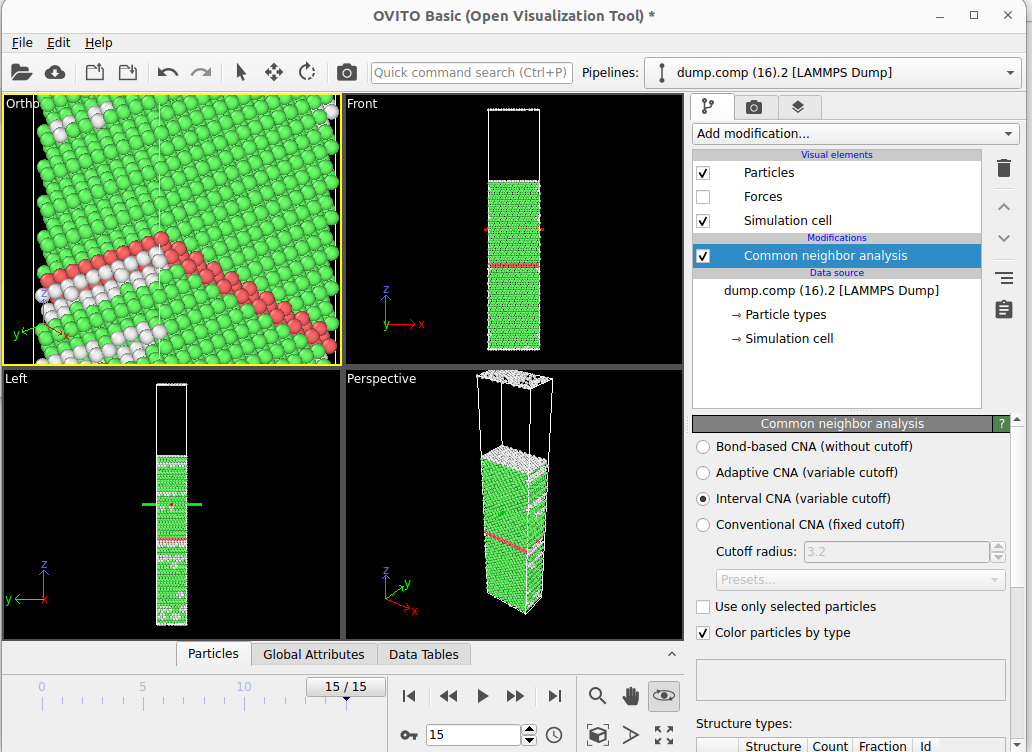Open the Help menu

pyautogui.click(x=98, y=43)
